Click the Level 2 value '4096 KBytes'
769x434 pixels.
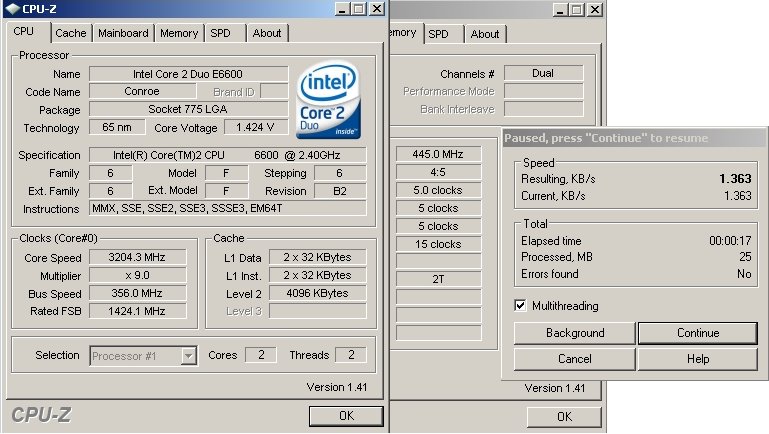pos(317,293)
